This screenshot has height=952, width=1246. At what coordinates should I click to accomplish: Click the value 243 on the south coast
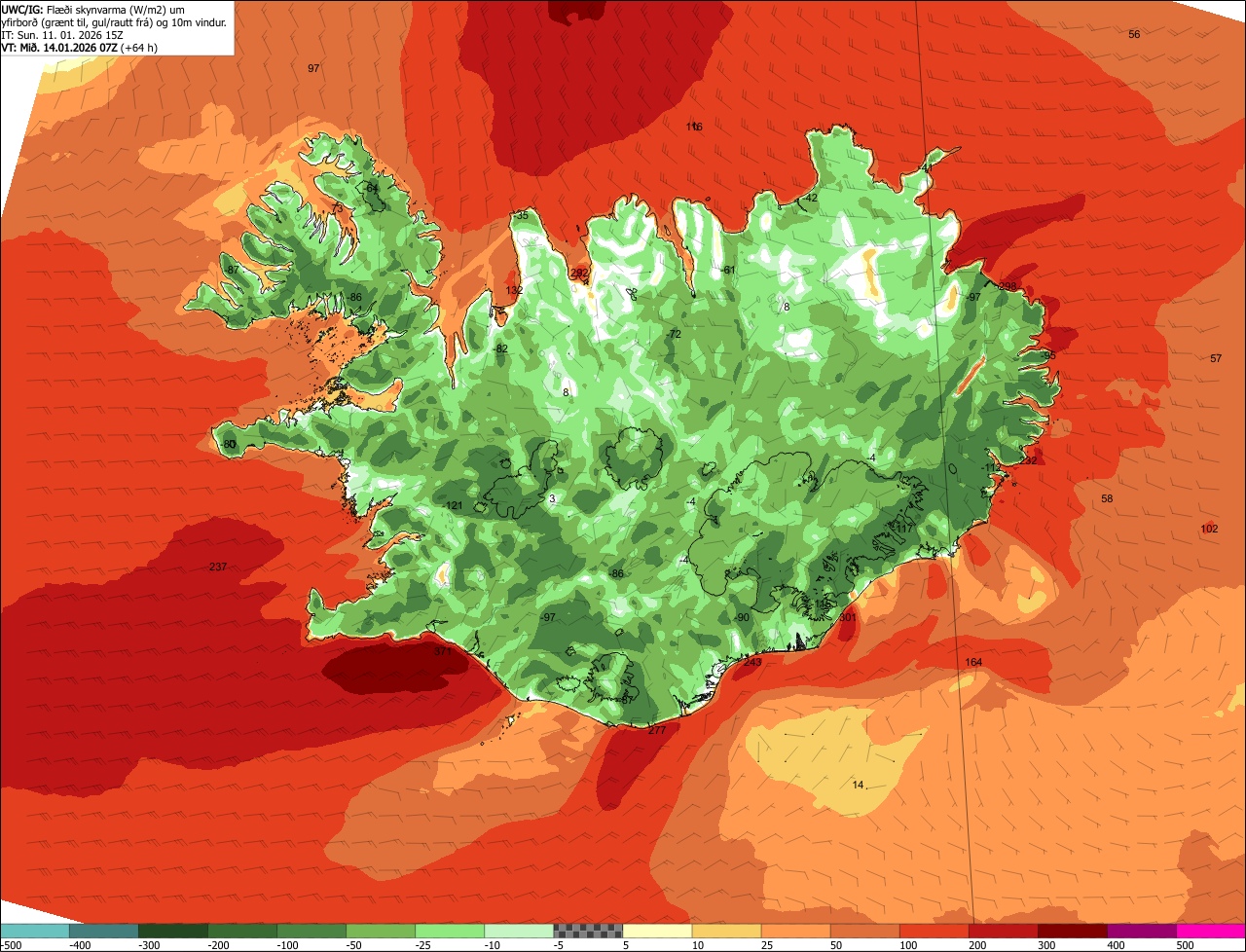click(x=752, y=663)
